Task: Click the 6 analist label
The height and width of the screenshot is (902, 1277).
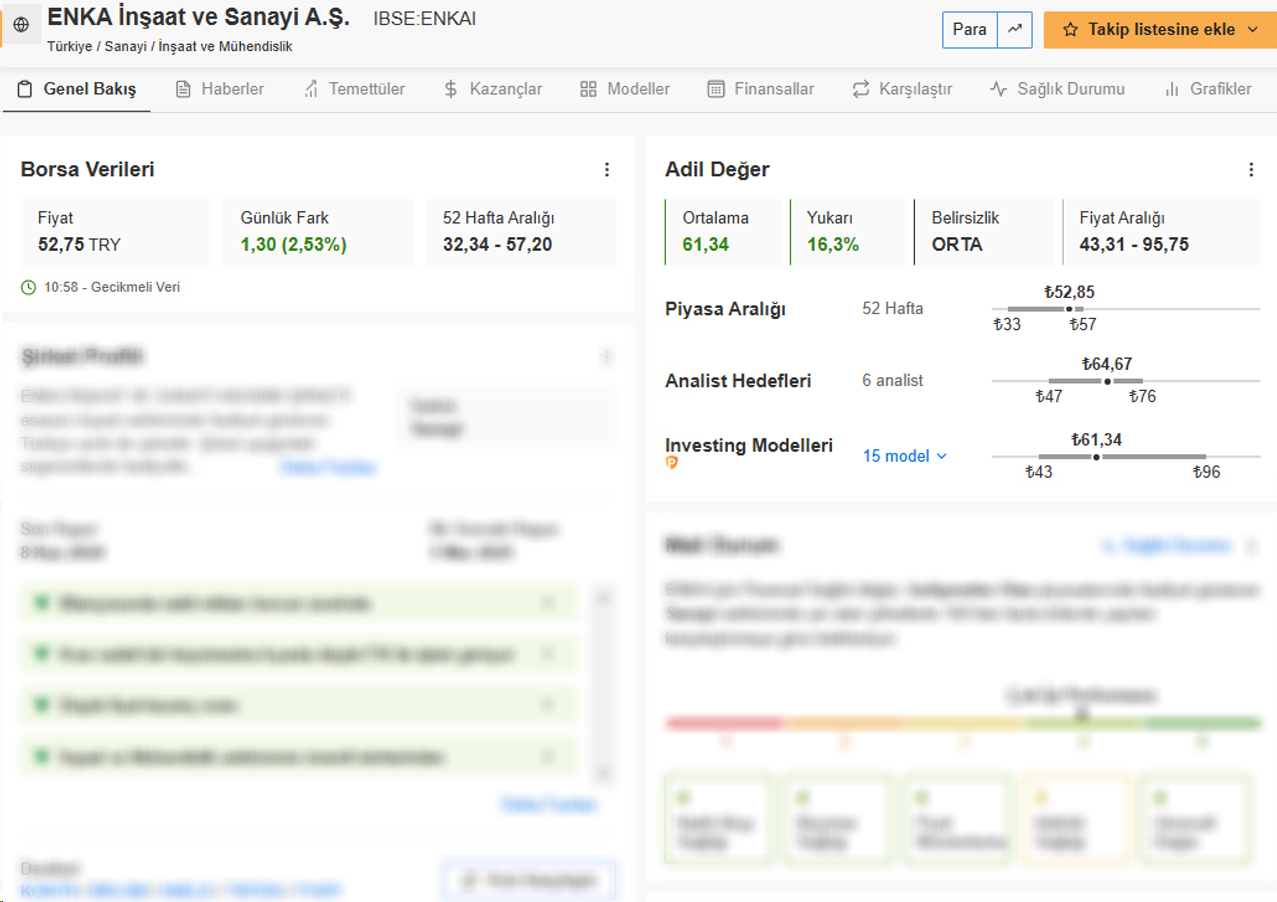Action: 893,381
